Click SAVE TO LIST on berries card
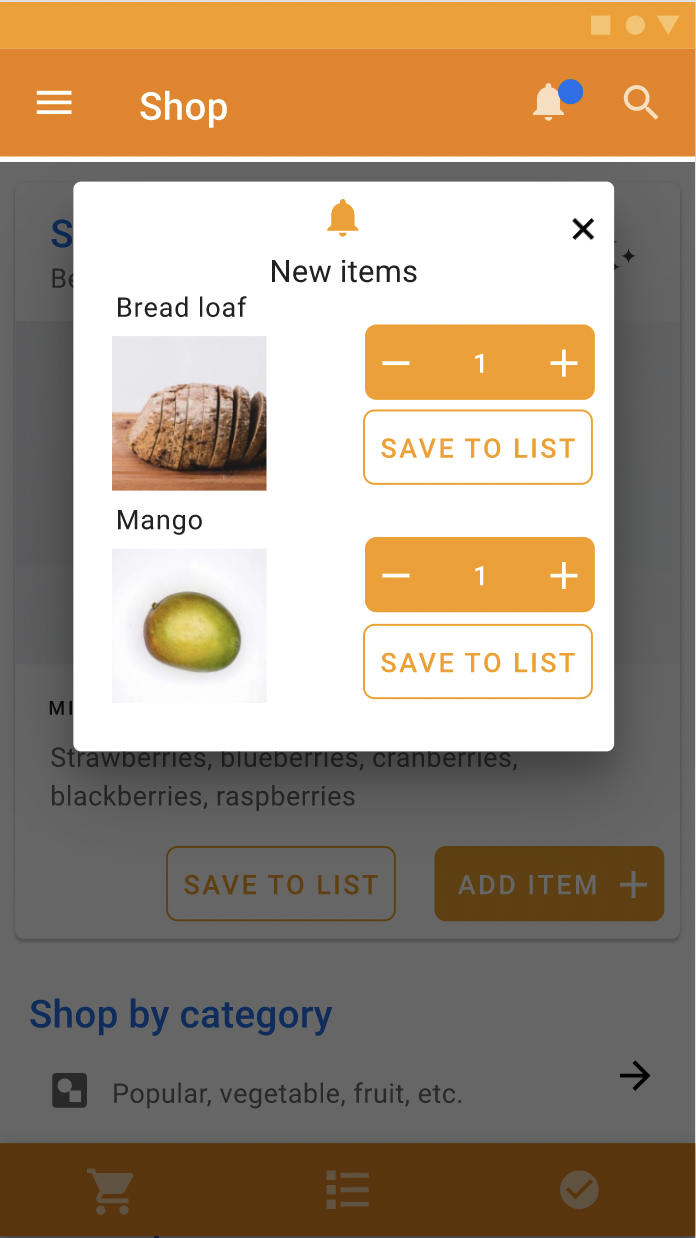 281,884
